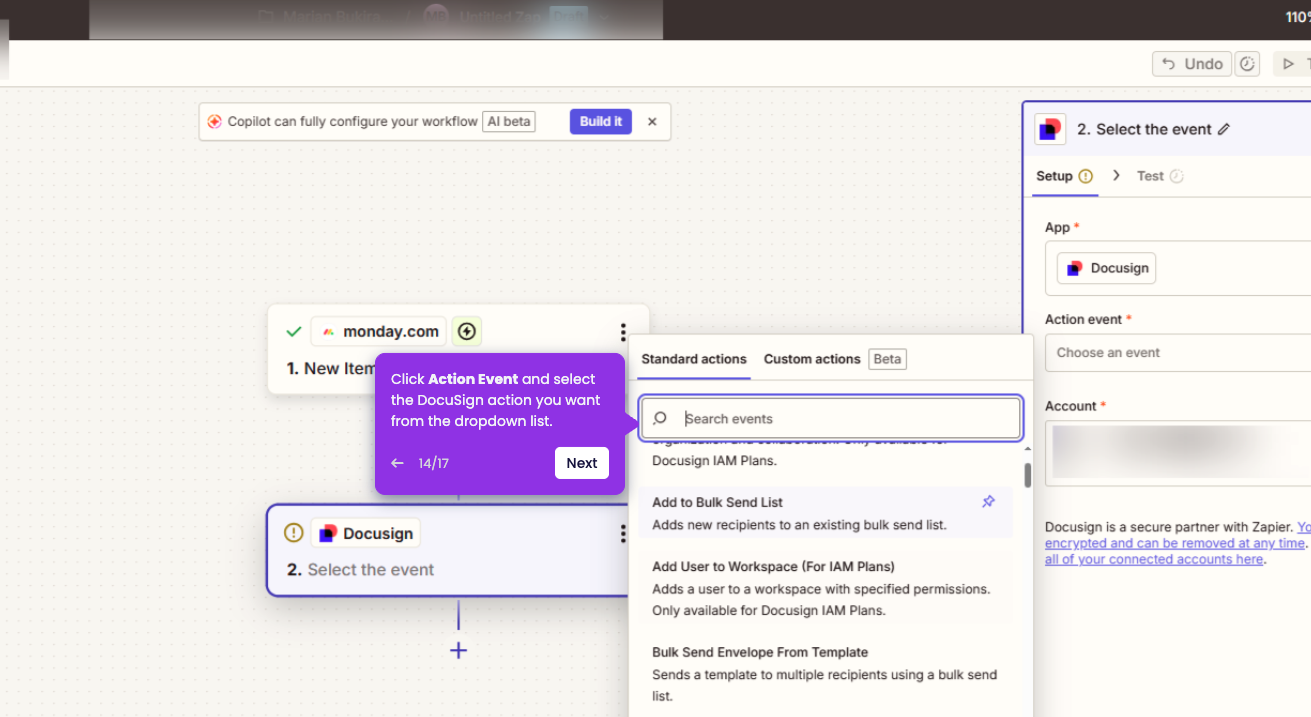Open the encrypted and can be removed link
Screen dimensions: 1311x717
1175,543
